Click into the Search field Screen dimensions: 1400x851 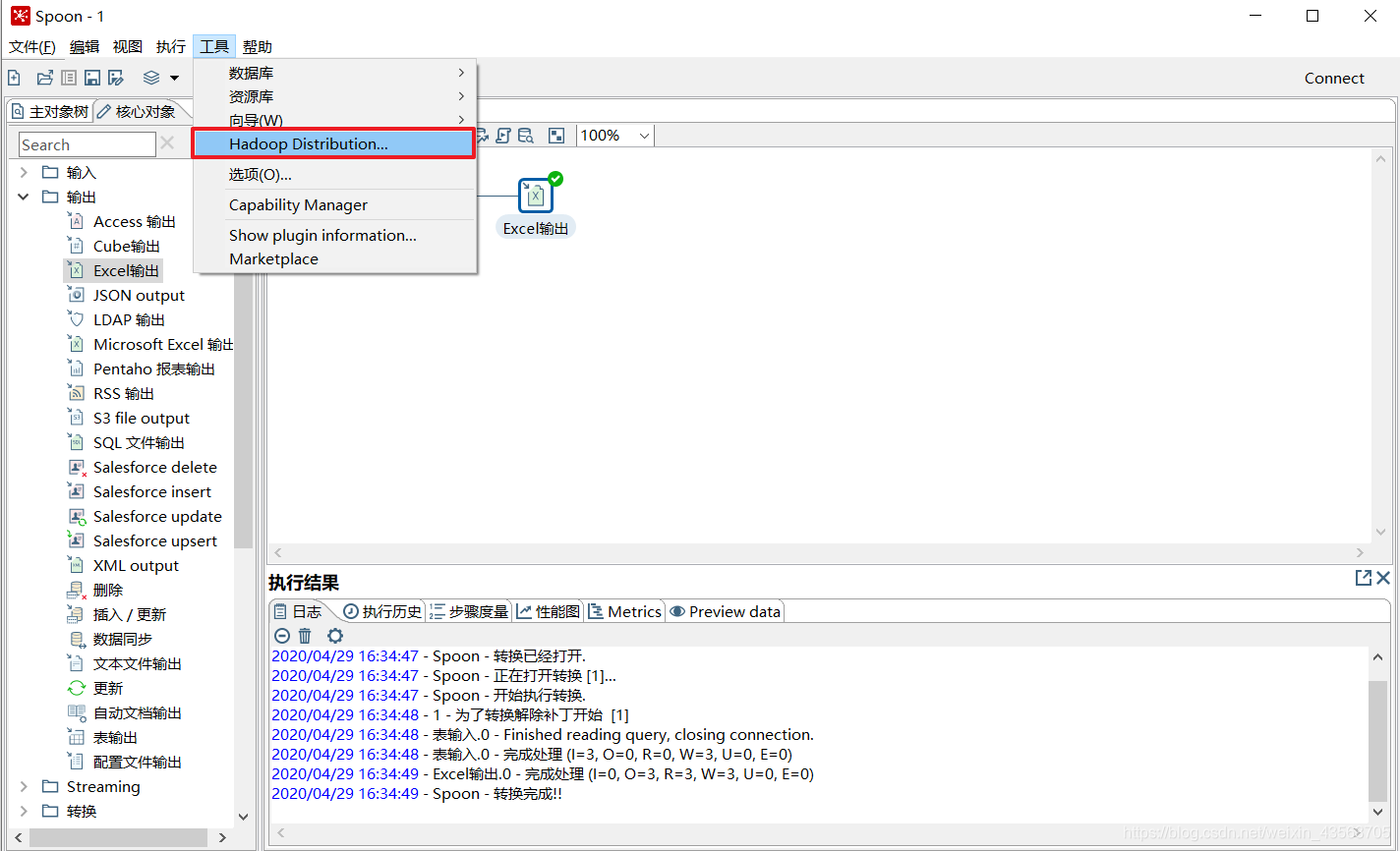click(87, 144)
